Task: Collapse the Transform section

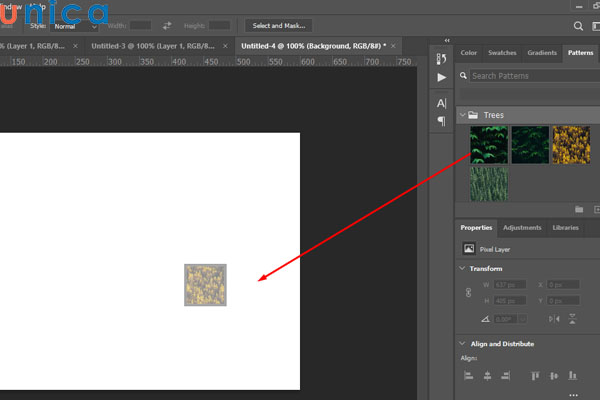Action: pos(462,268)
